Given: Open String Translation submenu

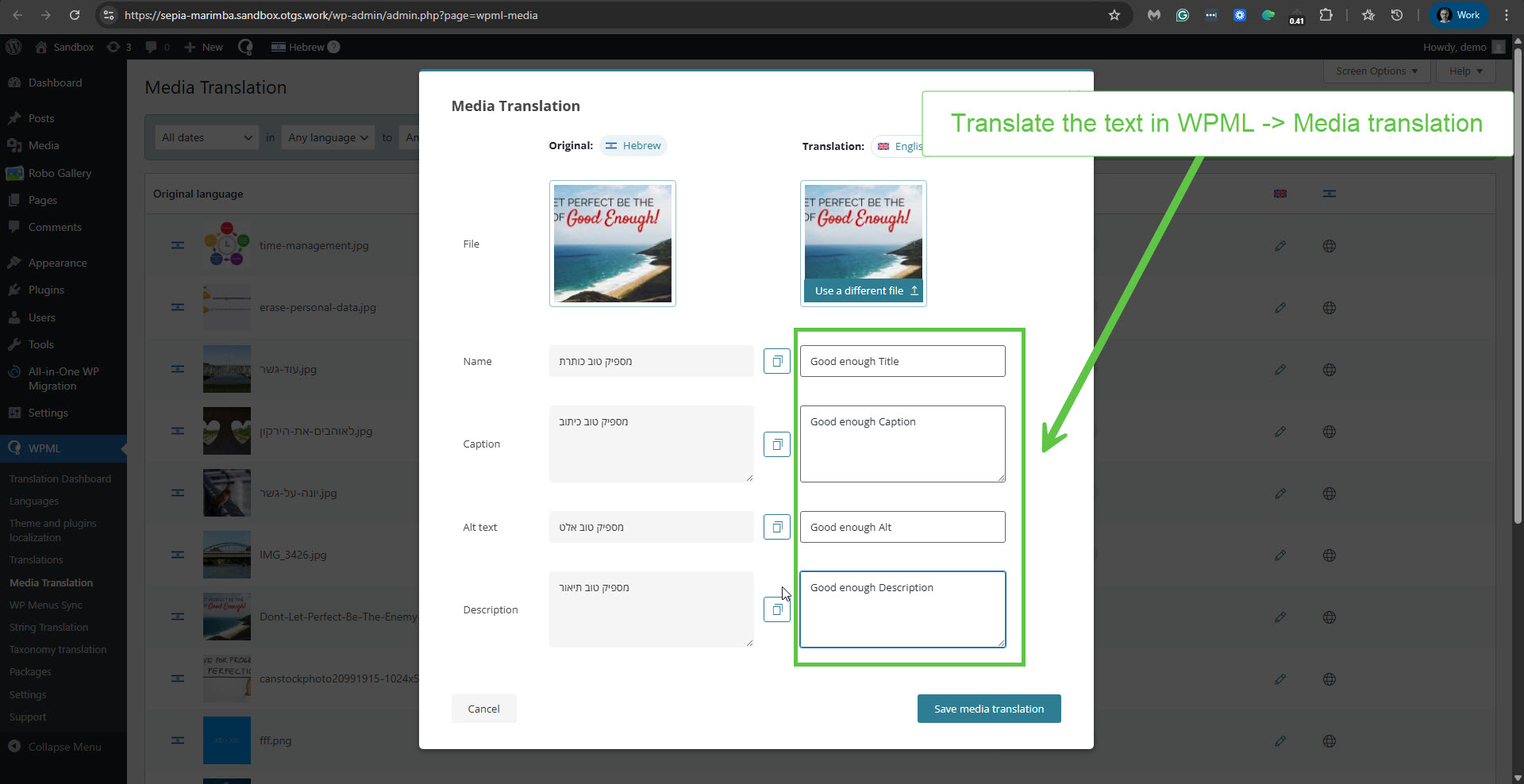Looking at the screenshot, I should (x=48, y=627).
